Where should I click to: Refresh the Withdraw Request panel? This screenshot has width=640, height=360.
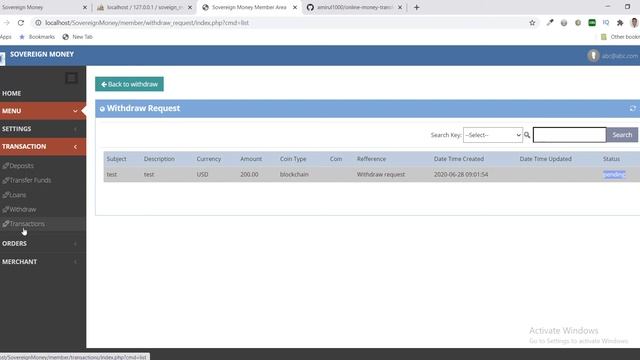(x=633, y=108)
